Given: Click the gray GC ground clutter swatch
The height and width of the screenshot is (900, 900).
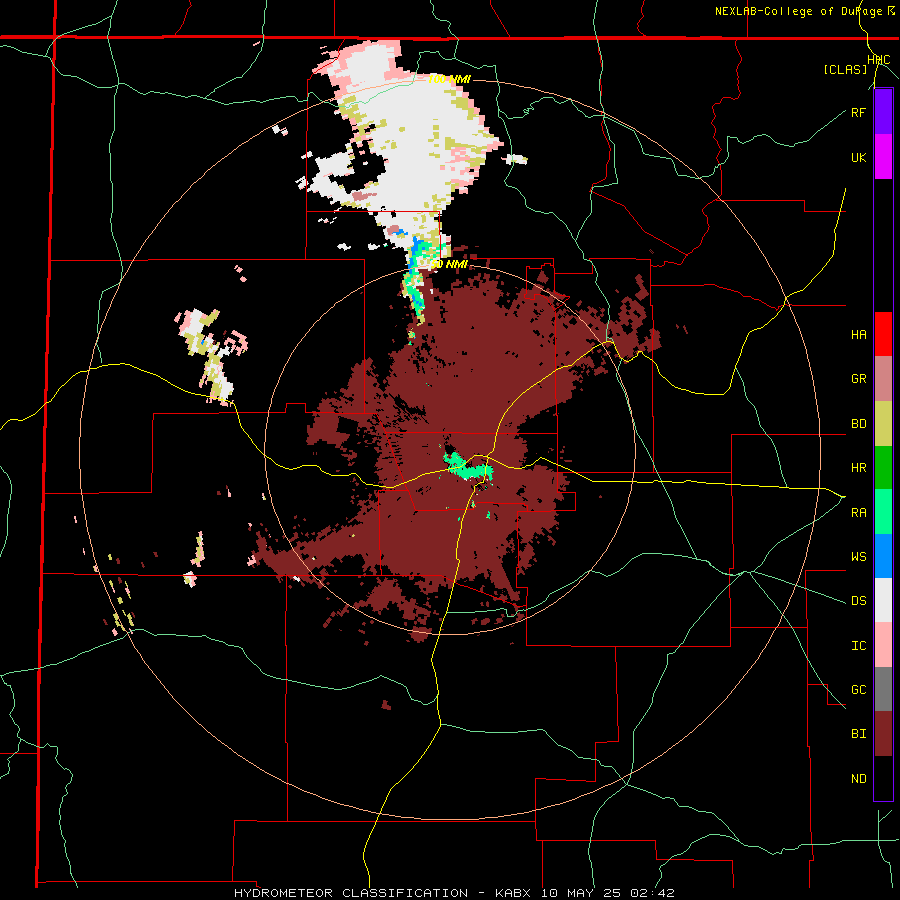Looking at the screenshot, I should click(883, 689).
